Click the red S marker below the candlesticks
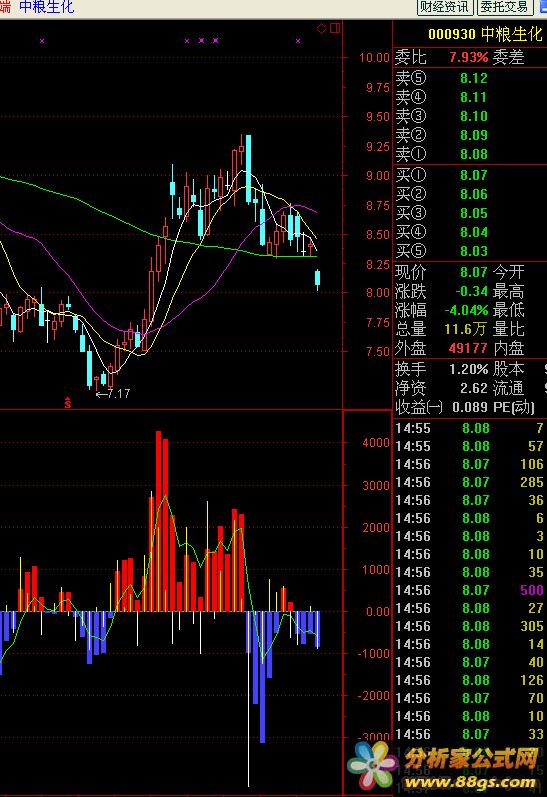This screenshot has height=797, width=547. click(68, 403)
